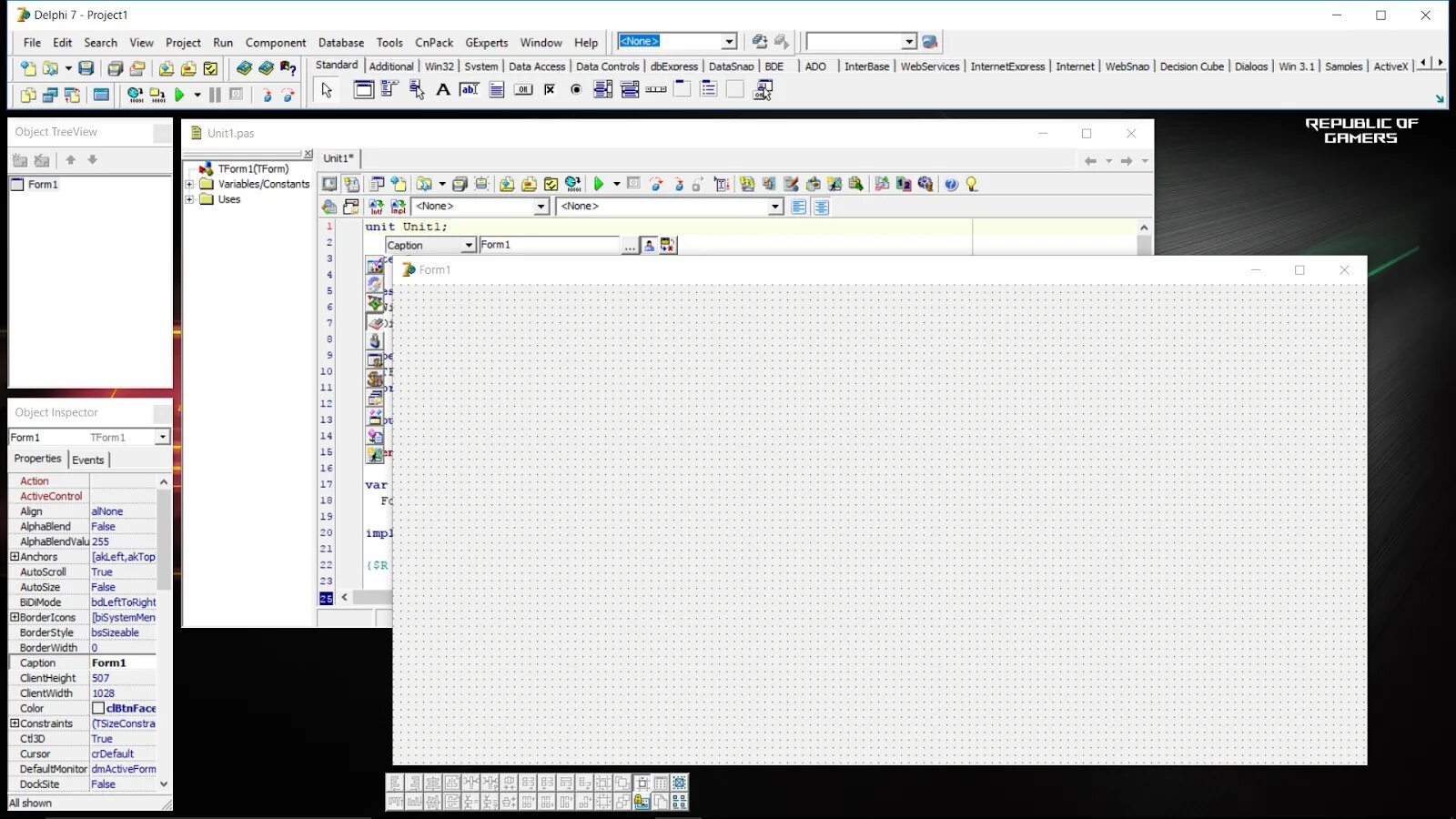The image size is (1456, 819).
Task: Pick the Frames component in Standard palette
Action: (363, 89)
